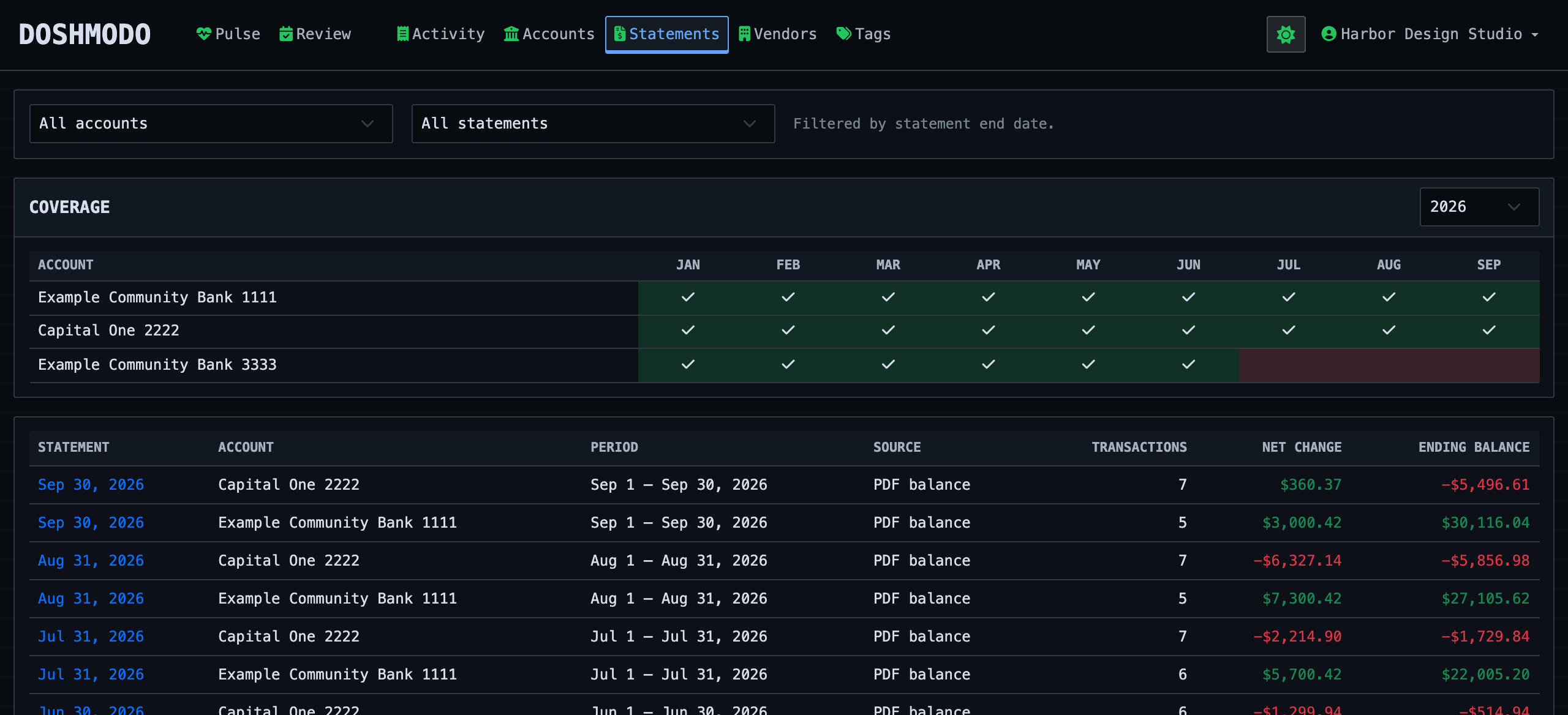The width and height of the screenshot is (1568, 715).
Task: Click May checkmark for Capital One 2222
Action: point(1088,331)
